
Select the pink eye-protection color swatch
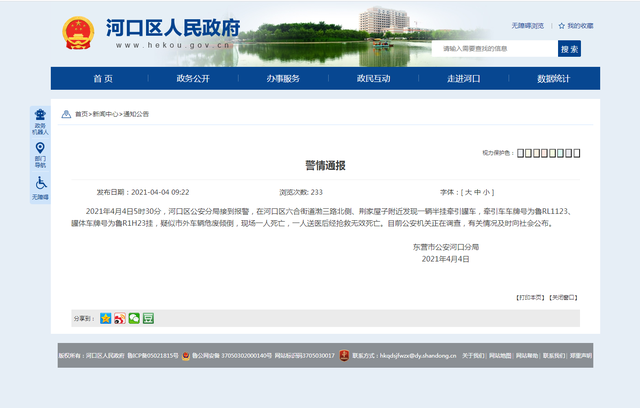544,153
